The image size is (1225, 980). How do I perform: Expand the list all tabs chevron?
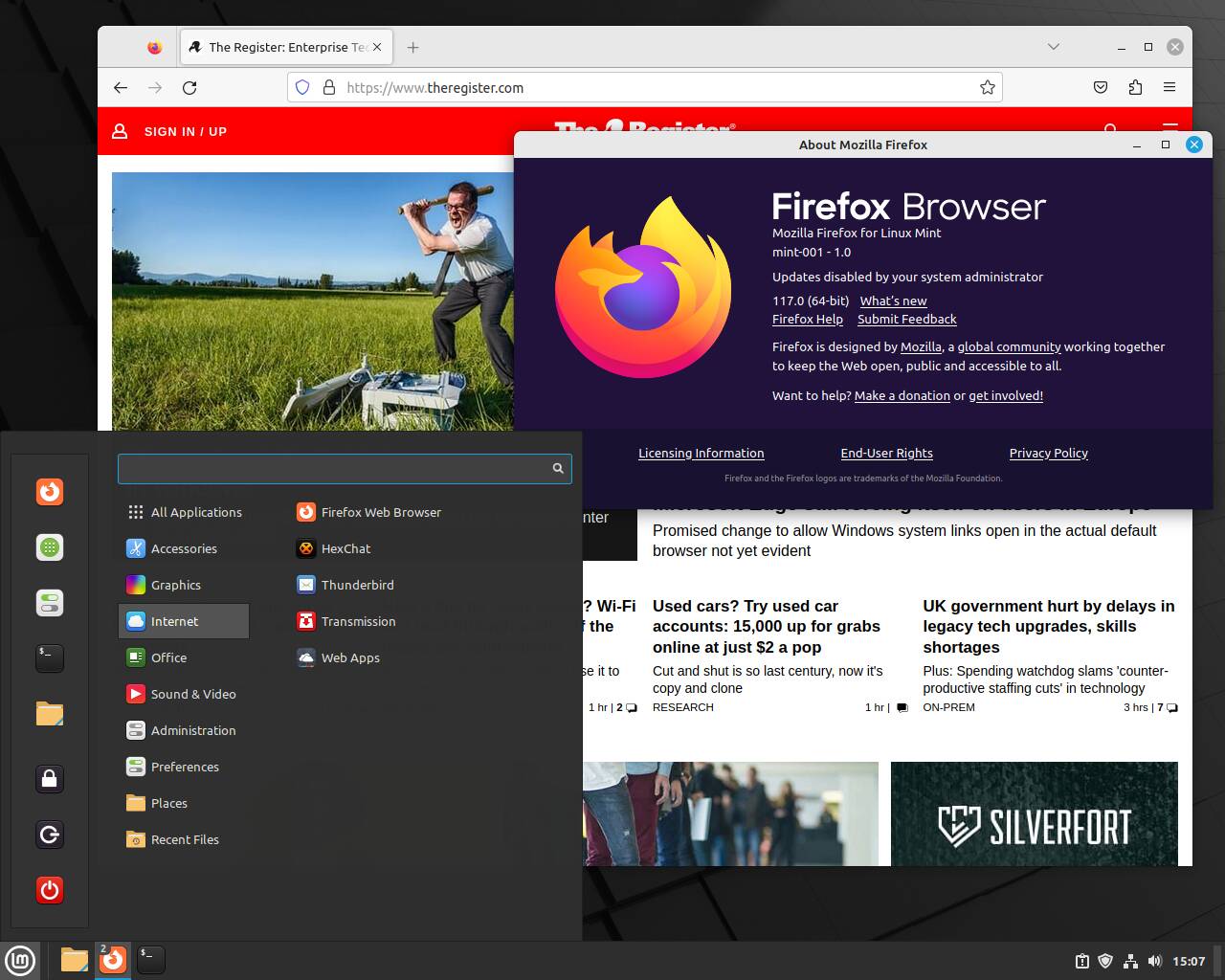tap(1054, 47)
